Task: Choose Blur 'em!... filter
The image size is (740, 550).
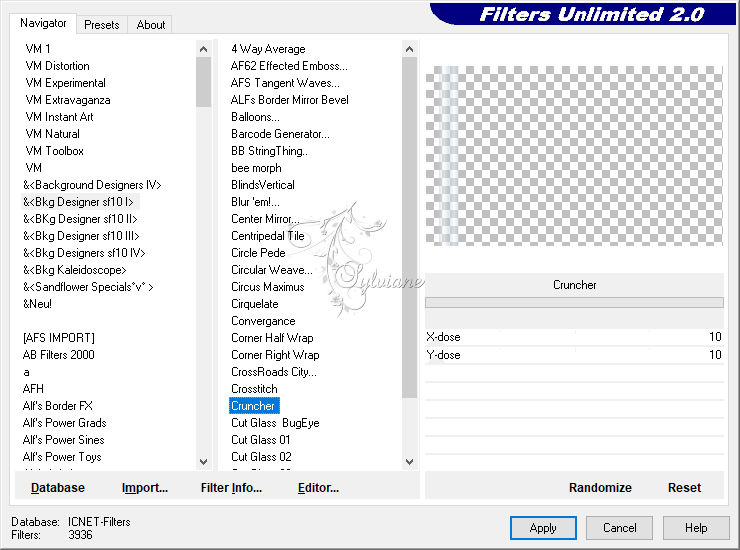Action: point(255,202)
